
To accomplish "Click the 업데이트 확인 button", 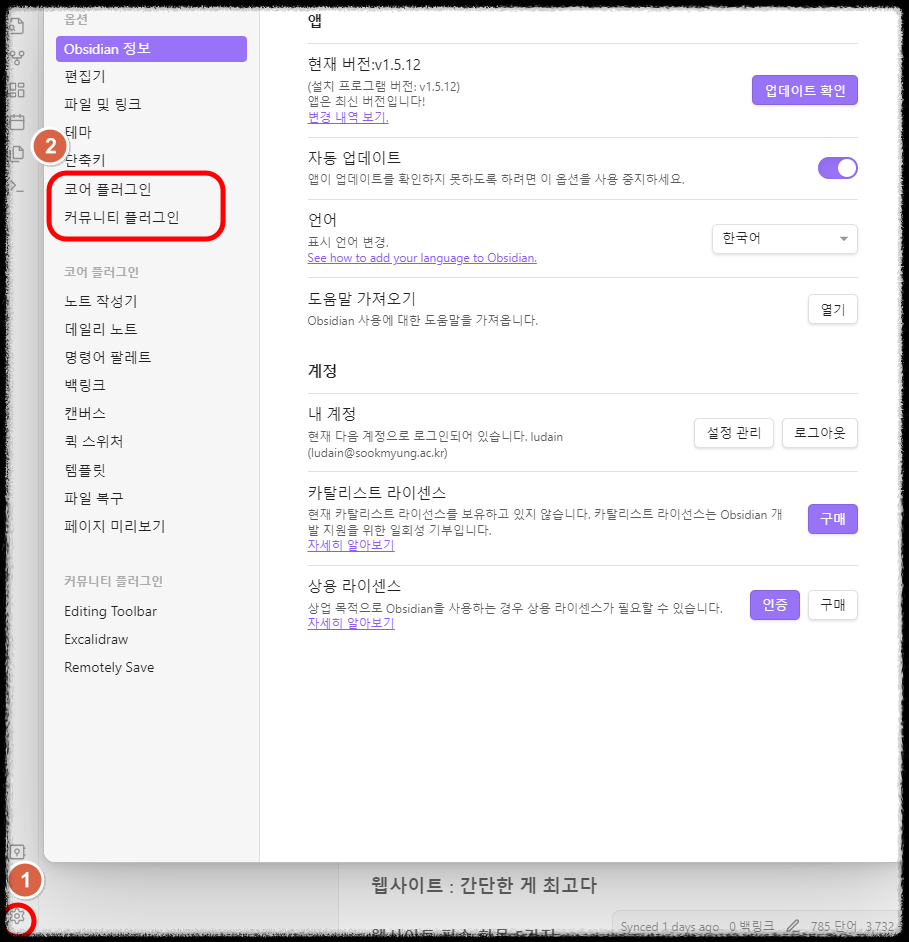I will pyautogui.click(x=804, y=89).
